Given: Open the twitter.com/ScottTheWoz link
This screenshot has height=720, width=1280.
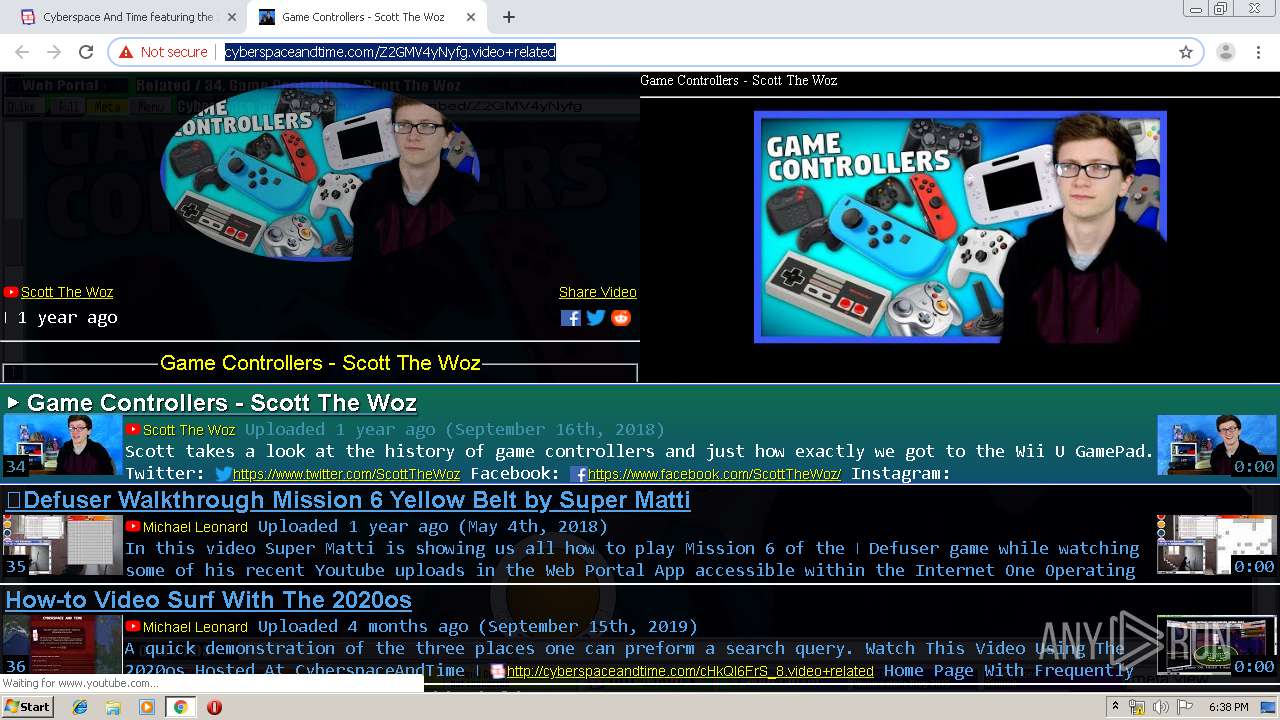Looking at the screenshot, I should point(346,474).
